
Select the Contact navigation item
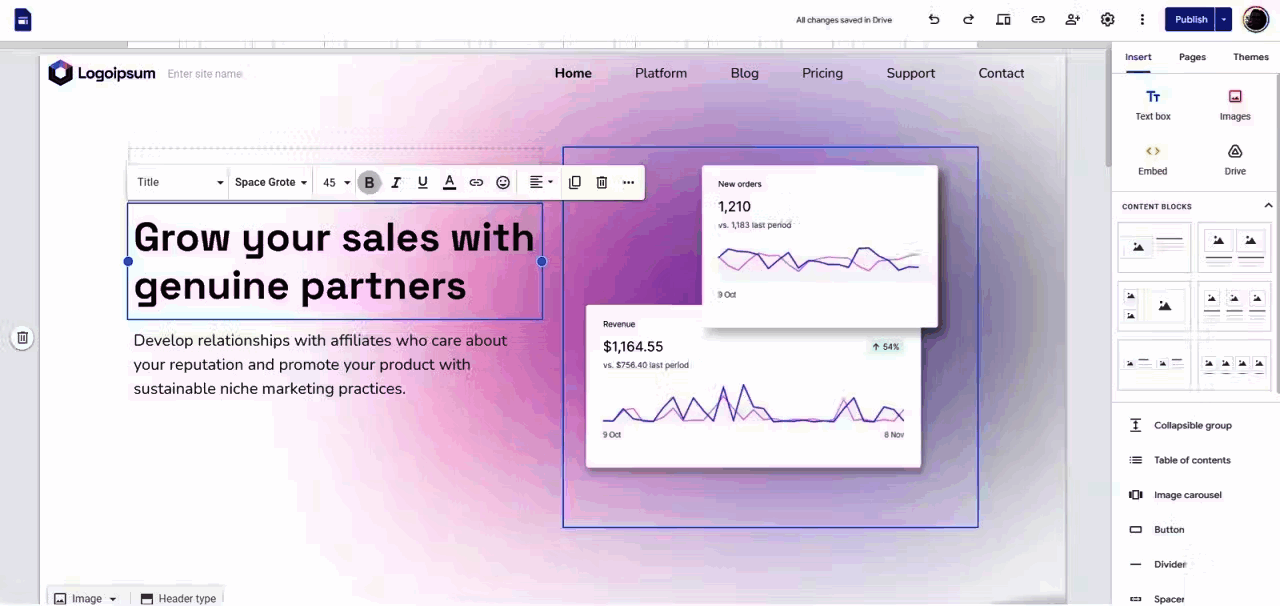tap(1001, 73)
